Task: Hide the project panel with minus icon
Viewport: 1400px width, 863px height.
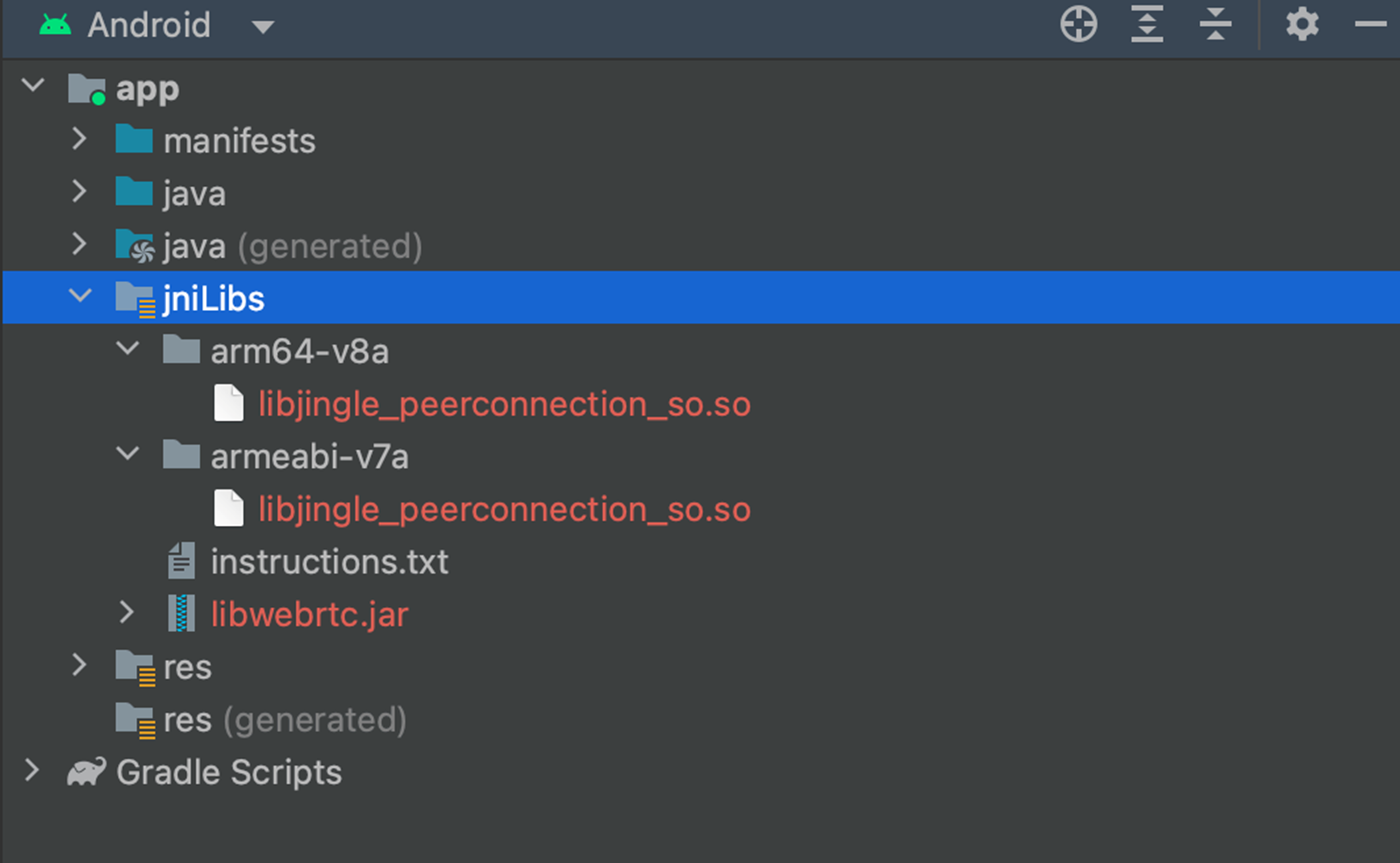Action: (1370, 25)
